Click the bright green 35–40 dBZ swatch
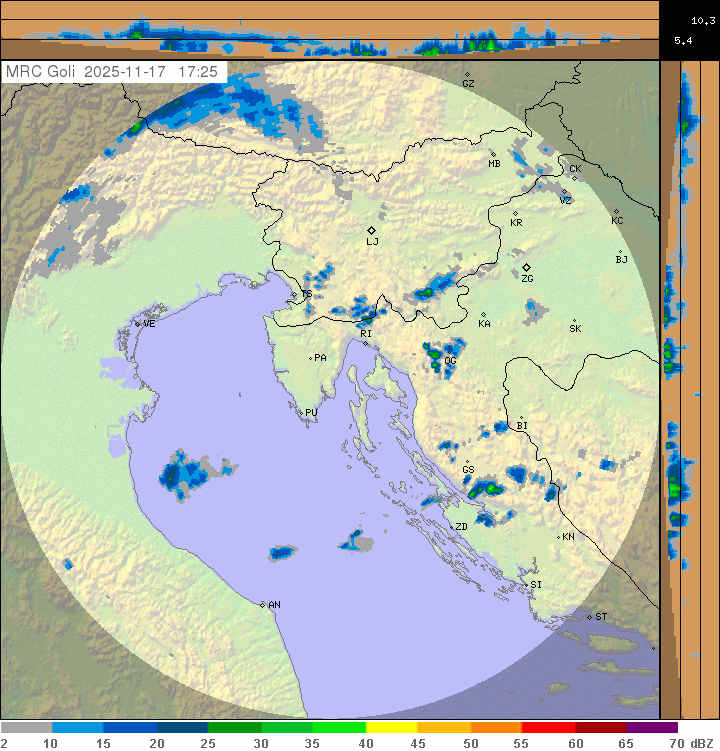 point(339,728)
